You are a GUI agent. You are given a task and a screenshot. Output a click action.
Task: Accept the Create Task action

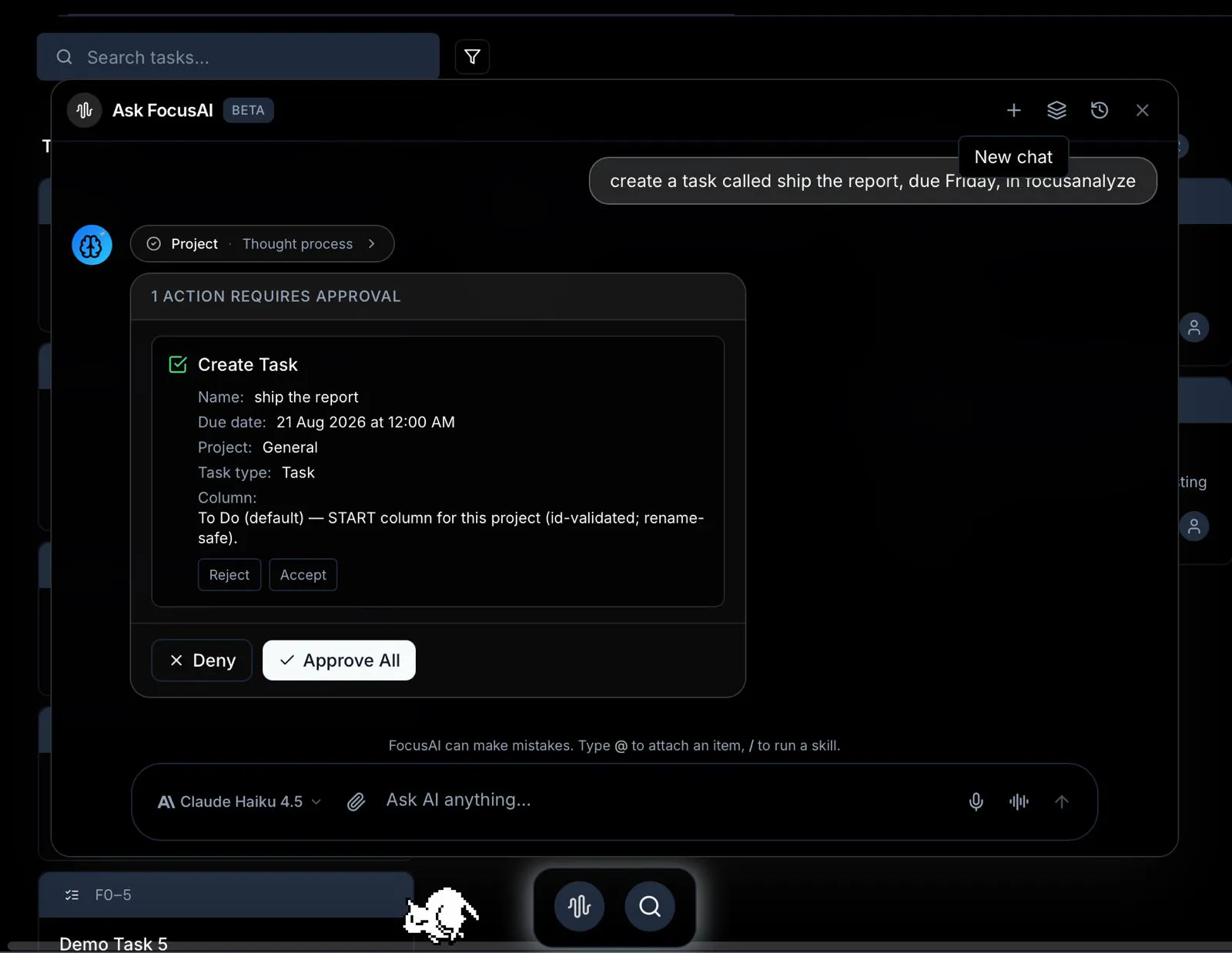pyautogui.click(x=303, y=575)
